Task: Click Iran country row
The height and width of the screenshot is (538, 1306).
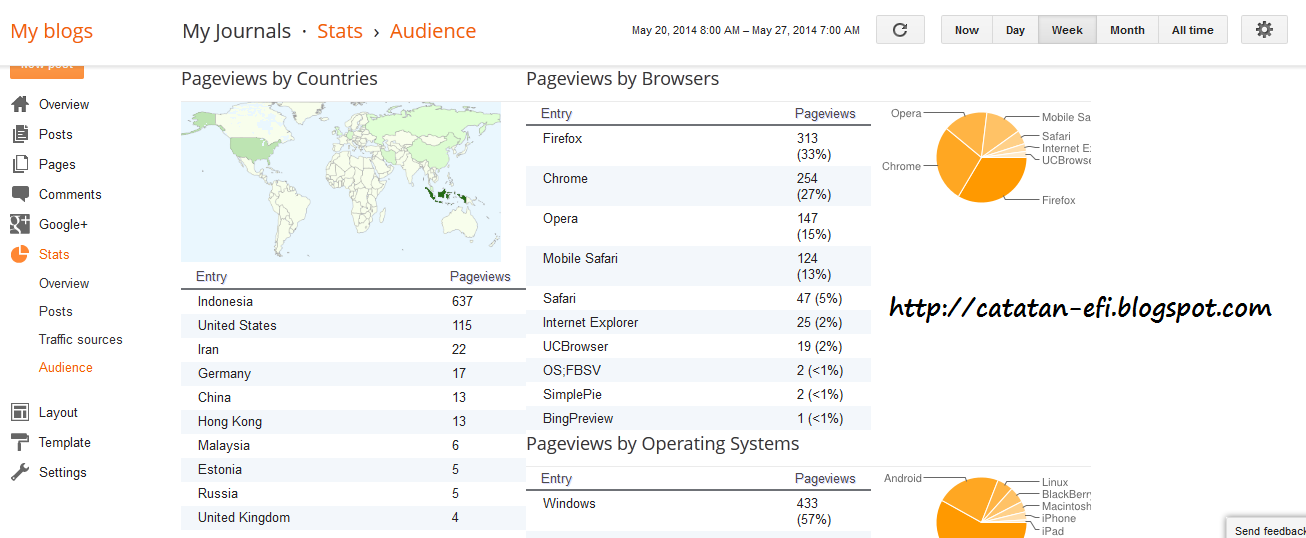Action: pos(353,349)
